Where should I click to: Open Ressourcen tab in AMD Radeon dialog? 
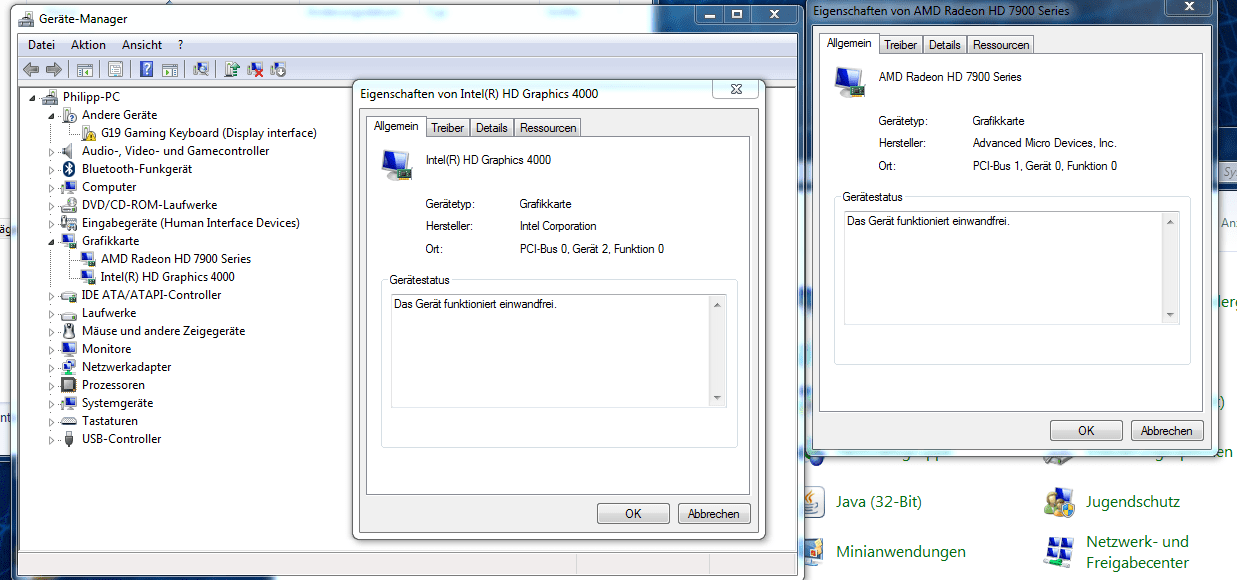[1000, 45]
